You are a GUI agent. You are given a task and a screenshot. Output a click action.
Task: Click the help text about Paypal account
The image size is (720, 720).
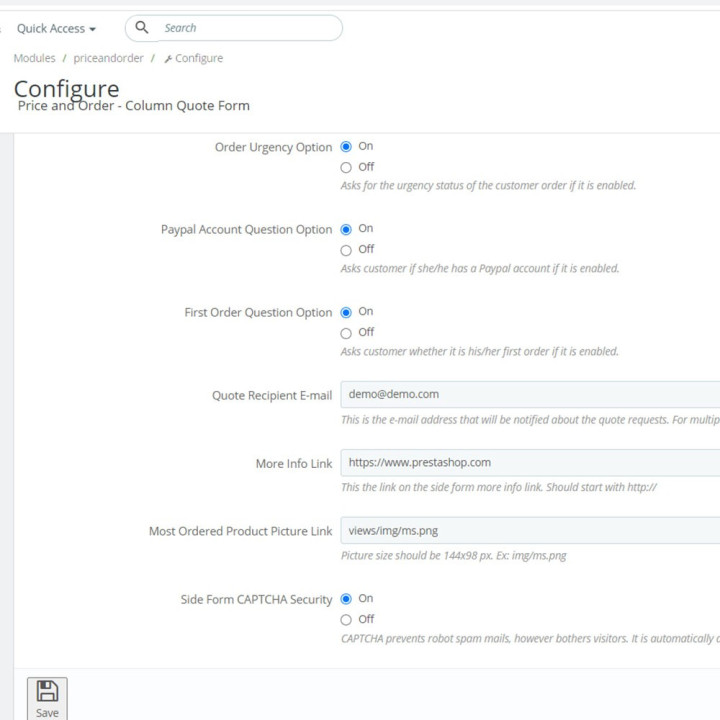pyautogui.click(x=480, y=268)
